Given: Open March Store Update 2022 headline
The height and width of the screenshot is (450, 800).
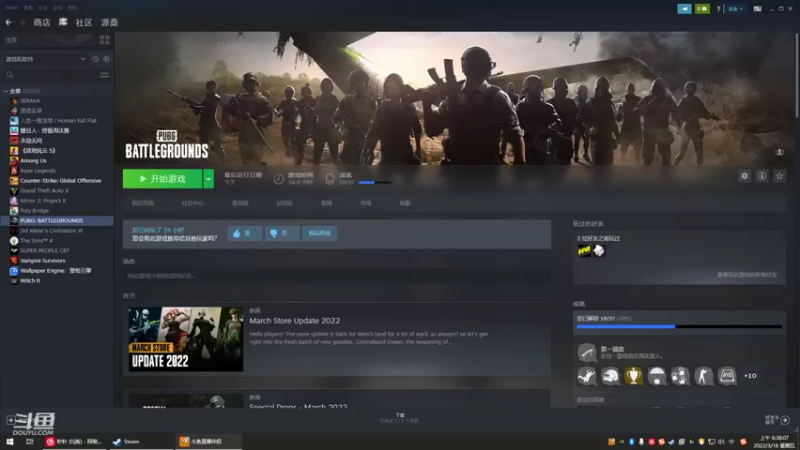Looking at the screenshot, I should [x=295, y=321].
